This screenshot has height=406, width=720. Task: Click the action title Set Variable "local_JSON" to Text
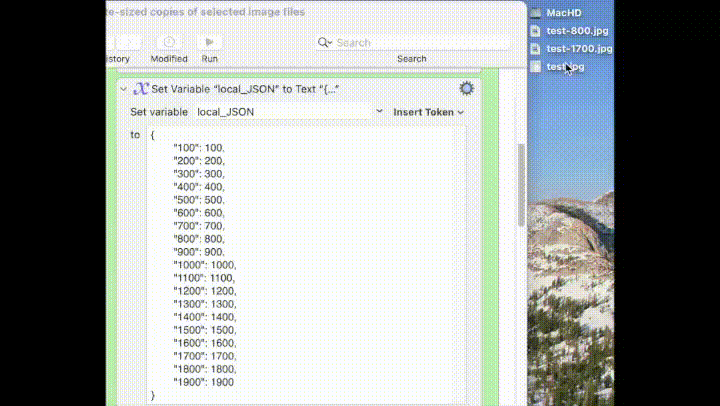[245, 89]
